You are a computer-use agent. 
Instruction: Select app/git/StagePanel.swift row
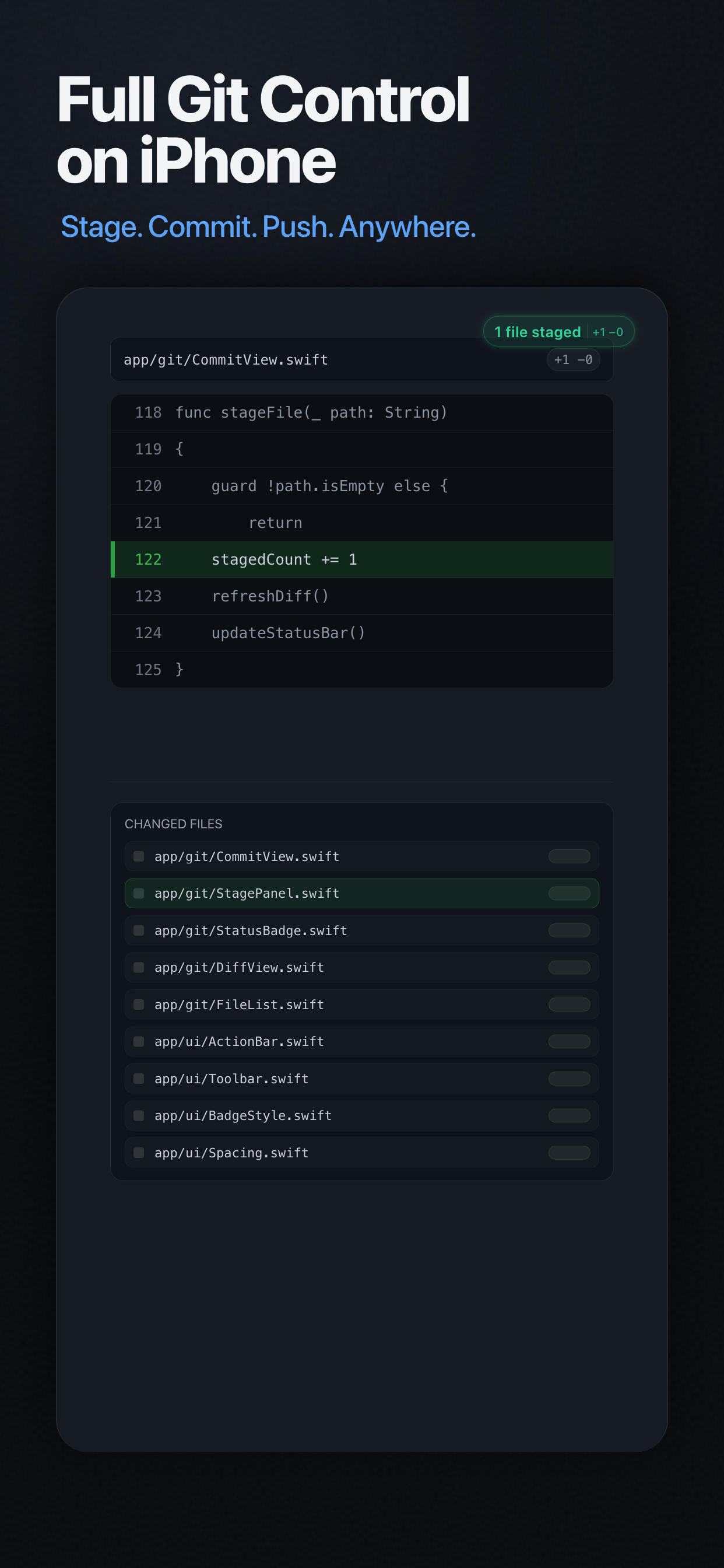361,893
